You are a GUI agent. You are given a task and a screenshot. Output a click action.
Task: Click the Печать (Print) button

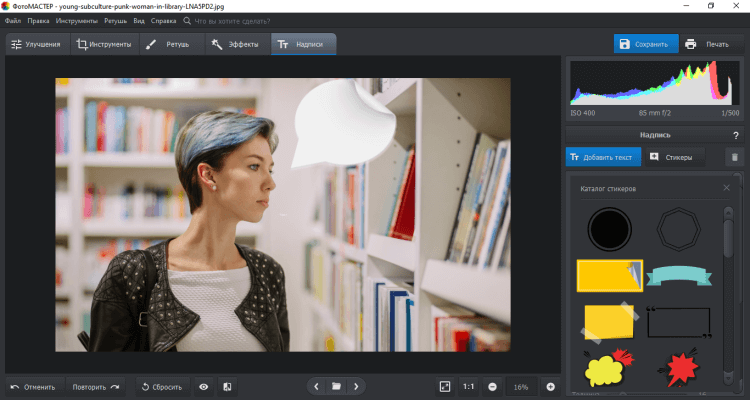point(708,44)
